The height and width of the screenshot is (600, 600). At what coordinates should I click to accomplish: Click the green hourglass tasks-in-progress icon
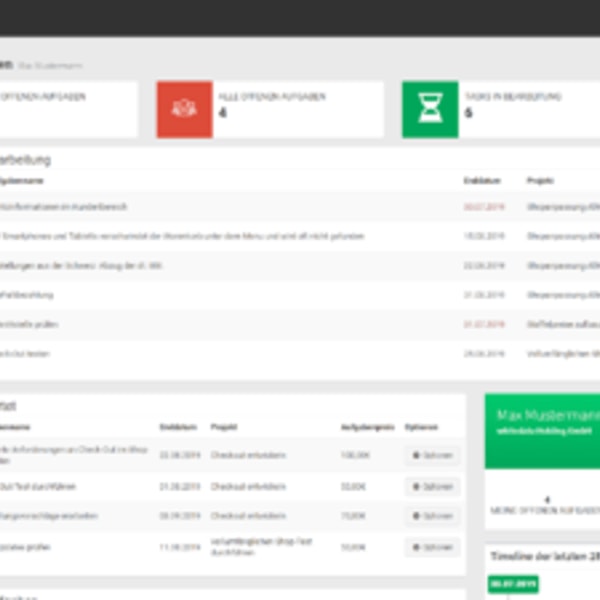(430, 109)
